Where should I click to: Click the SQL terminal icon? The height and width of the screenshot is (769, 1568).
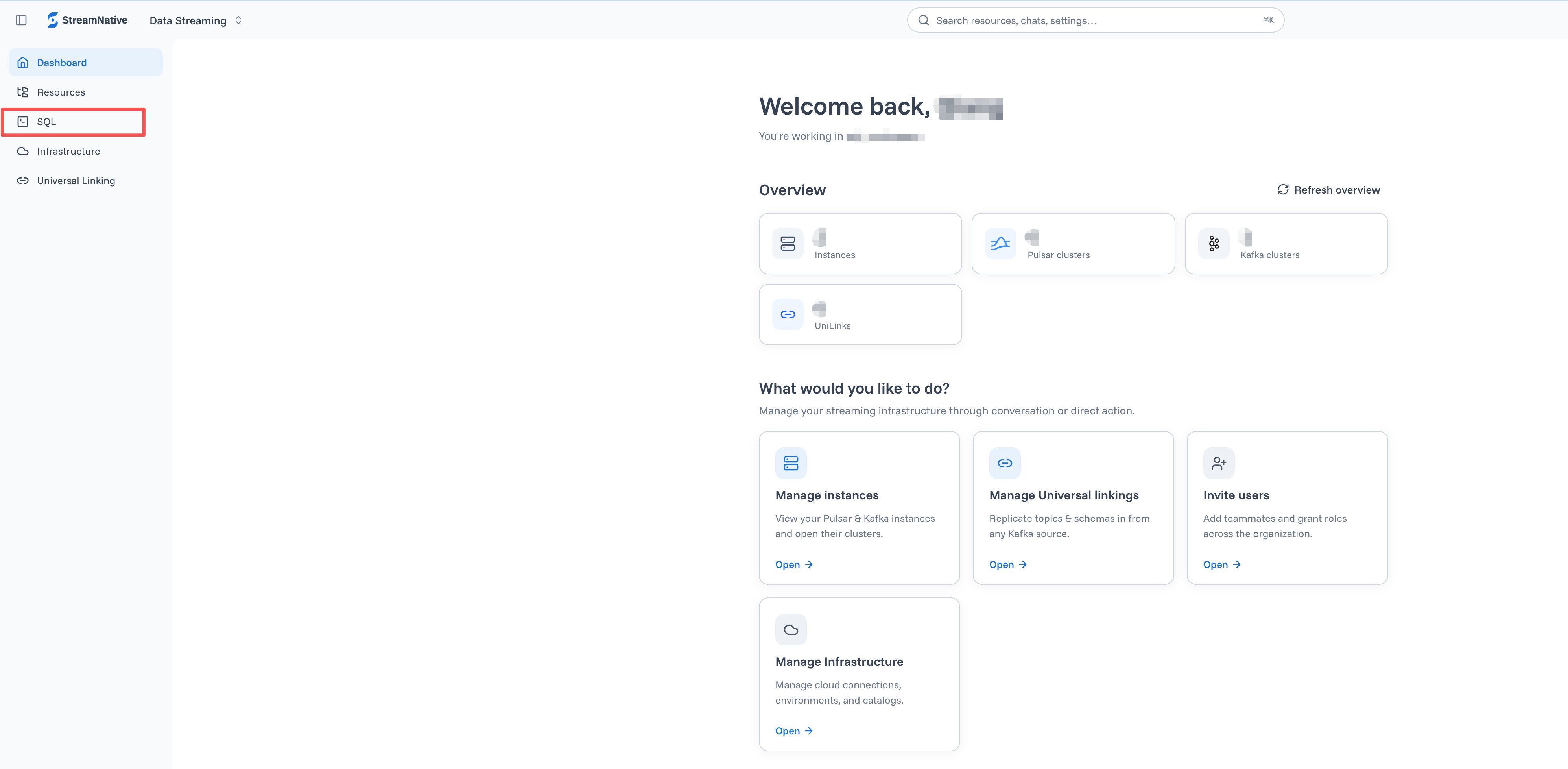click(x=23, y=122)
